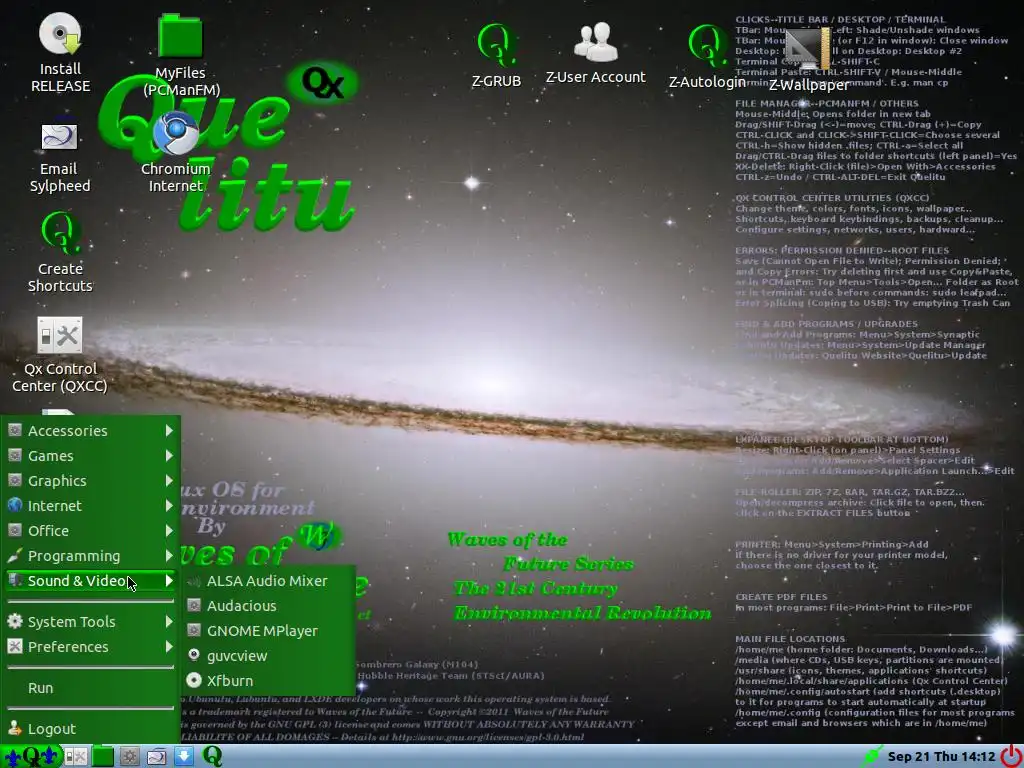Choose Run from the start menu

point(91,688)
